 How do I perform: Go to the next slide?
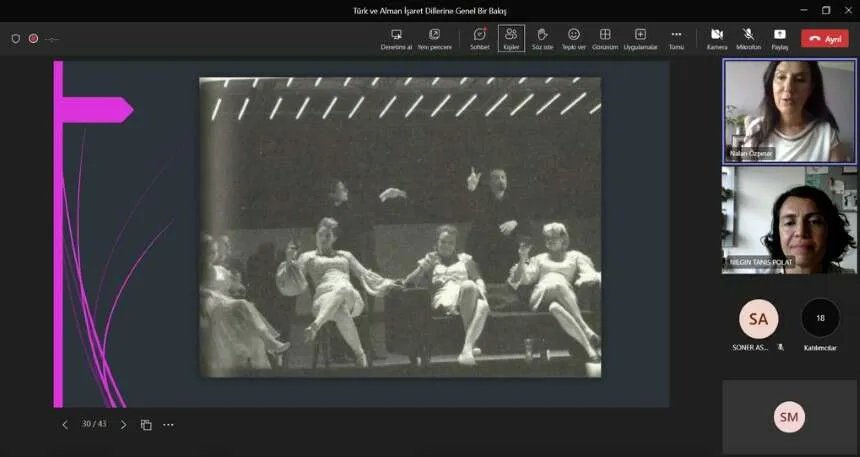point(124,425)
